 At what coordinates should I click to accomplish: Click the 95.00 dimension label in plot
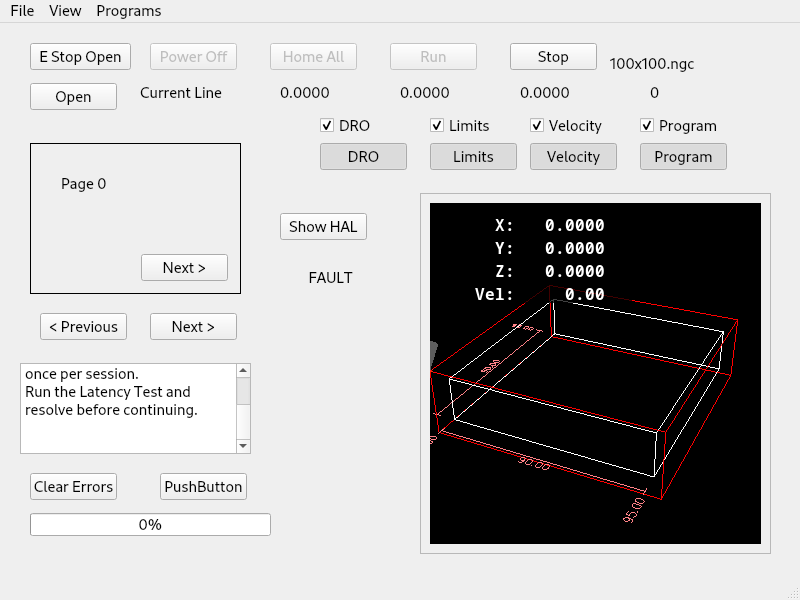[634, 510]
